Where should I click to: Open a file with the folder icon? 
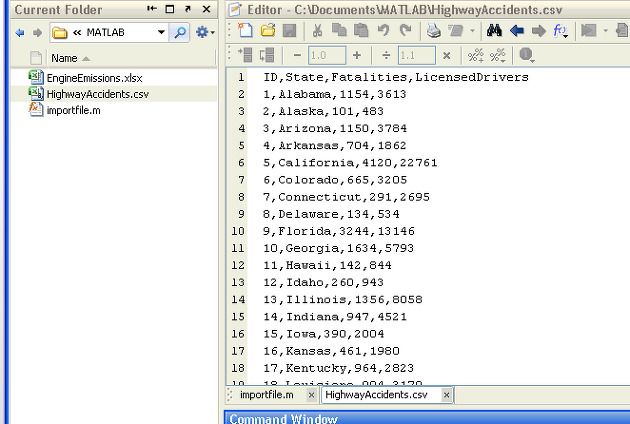pos(268,31)
